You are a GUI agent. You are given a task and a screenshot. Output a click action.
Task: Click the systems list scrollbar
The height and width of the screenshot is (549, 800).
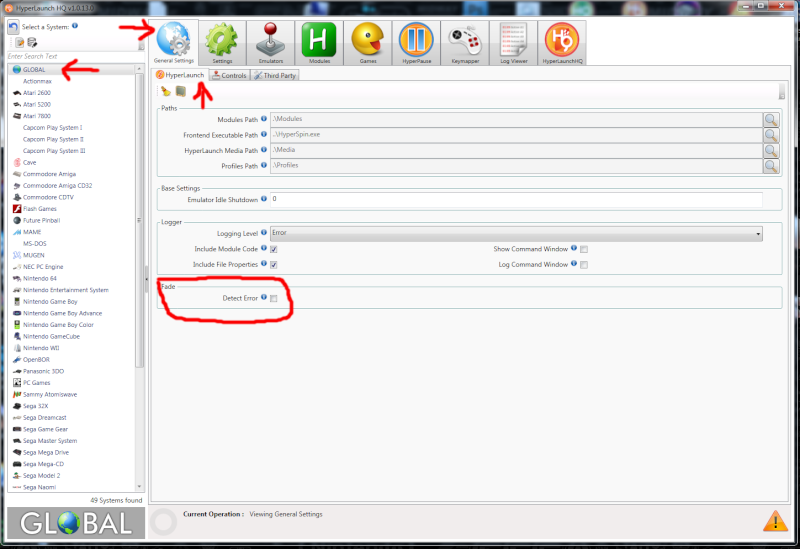139,220
